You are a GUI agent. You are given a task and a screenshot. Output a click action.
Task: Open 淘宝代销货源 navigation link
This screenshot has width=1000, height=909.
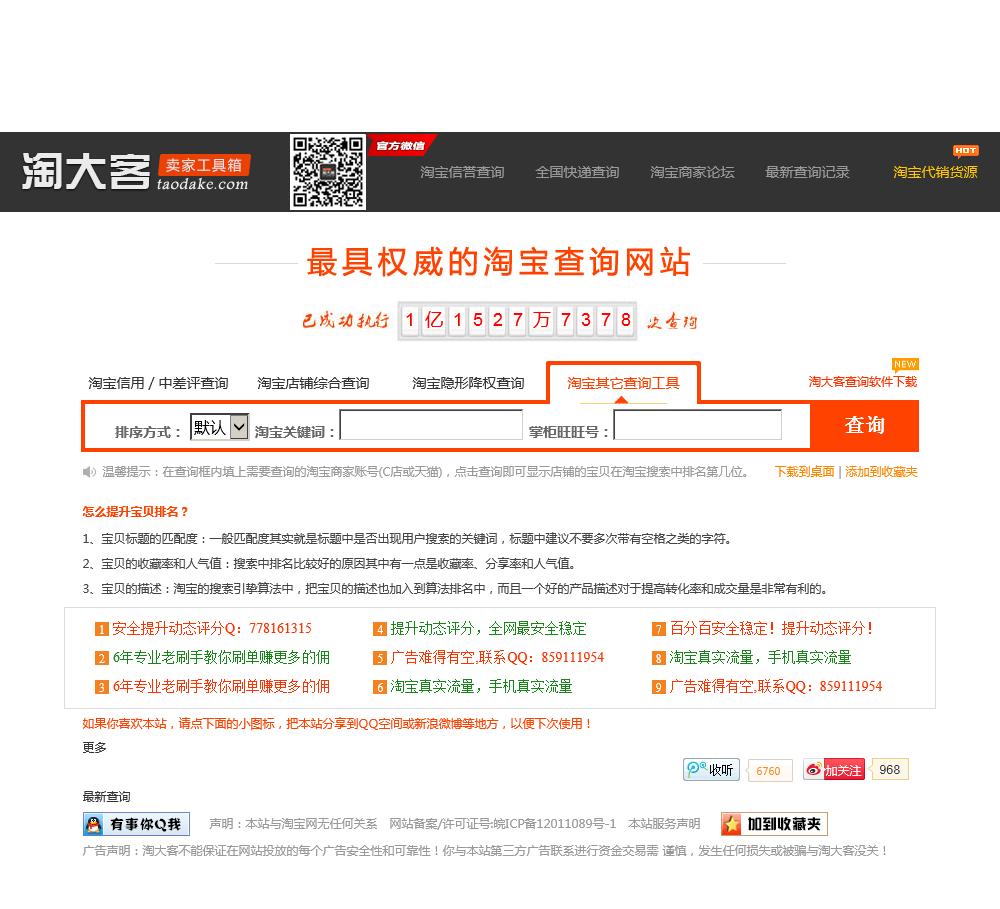point(935,172)
